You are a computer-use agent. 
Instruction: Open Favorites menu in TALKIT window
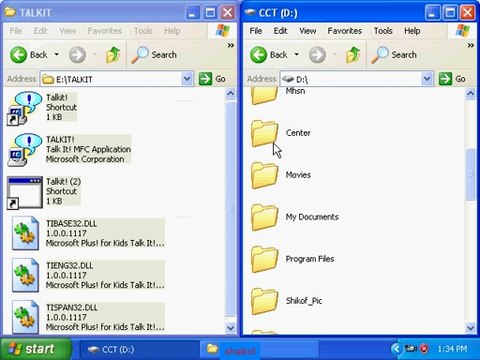point(105,31)
